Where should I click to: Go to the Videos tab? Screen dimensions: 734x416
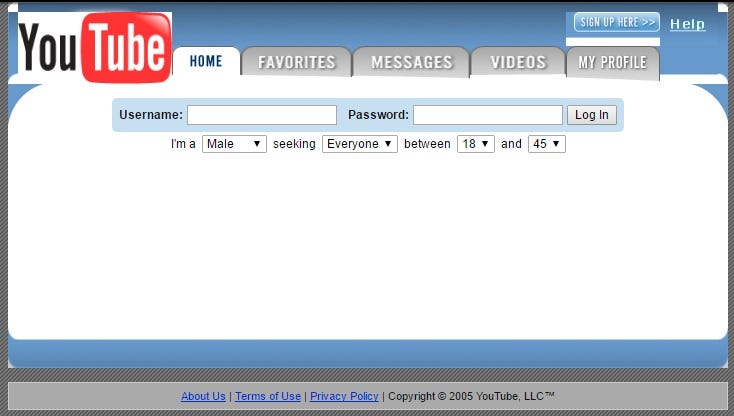click(518, 62)
